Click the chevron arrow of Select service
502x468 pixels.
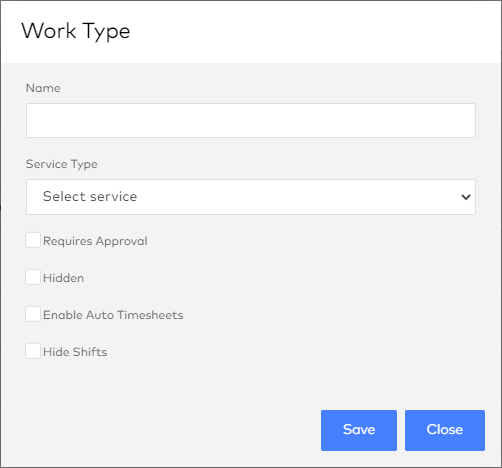[466, 197]
